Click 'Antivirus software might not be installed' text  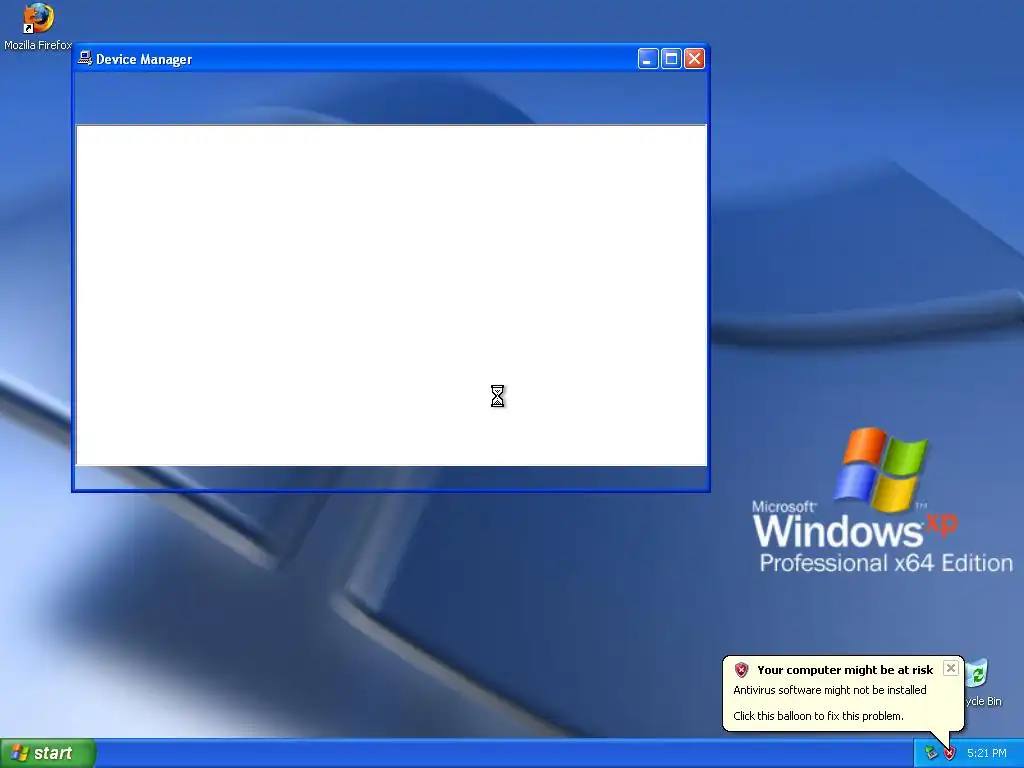(829, 690)
